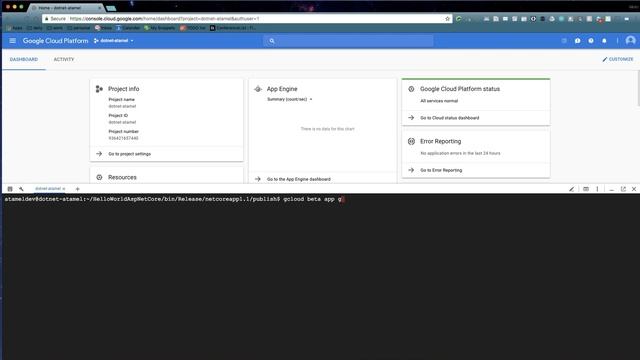Click the Error Reporting card icon

point(411,141)
